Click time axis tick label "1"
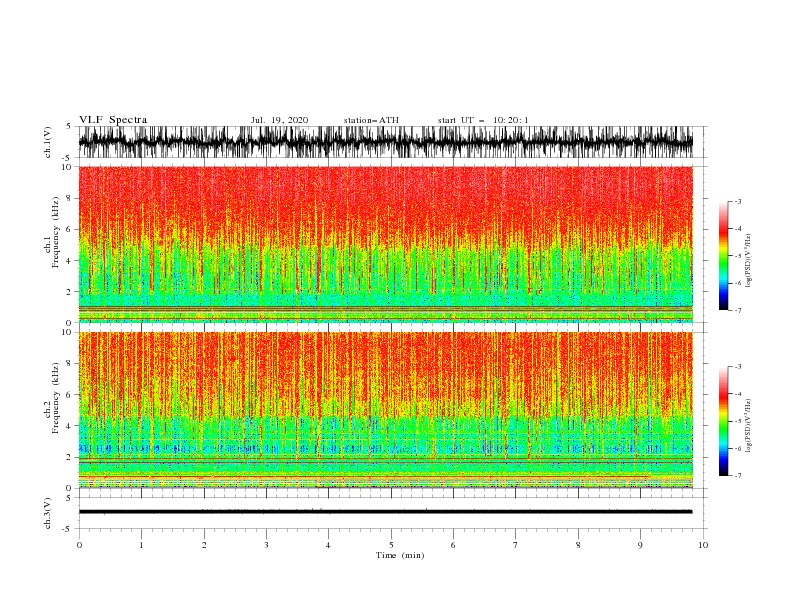This screenshot has height=612, width=792. click(141, 545)
